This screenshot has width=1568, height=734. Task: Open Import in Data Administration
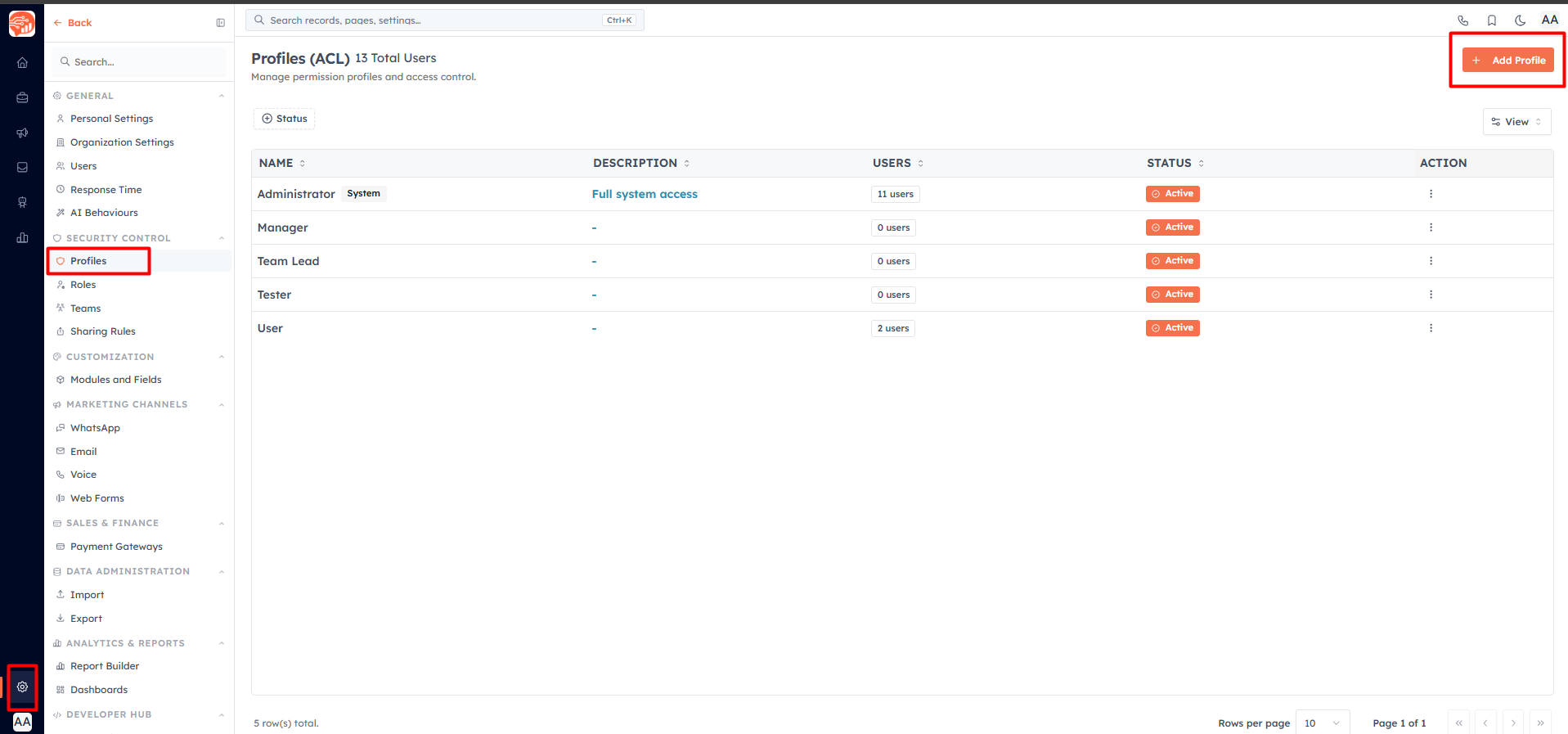click(87, 595)
